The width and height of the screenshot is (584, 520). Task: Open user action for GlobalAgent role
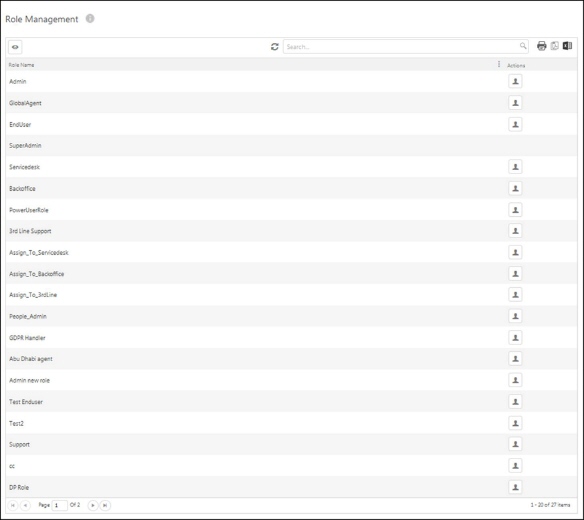[515, 103]
